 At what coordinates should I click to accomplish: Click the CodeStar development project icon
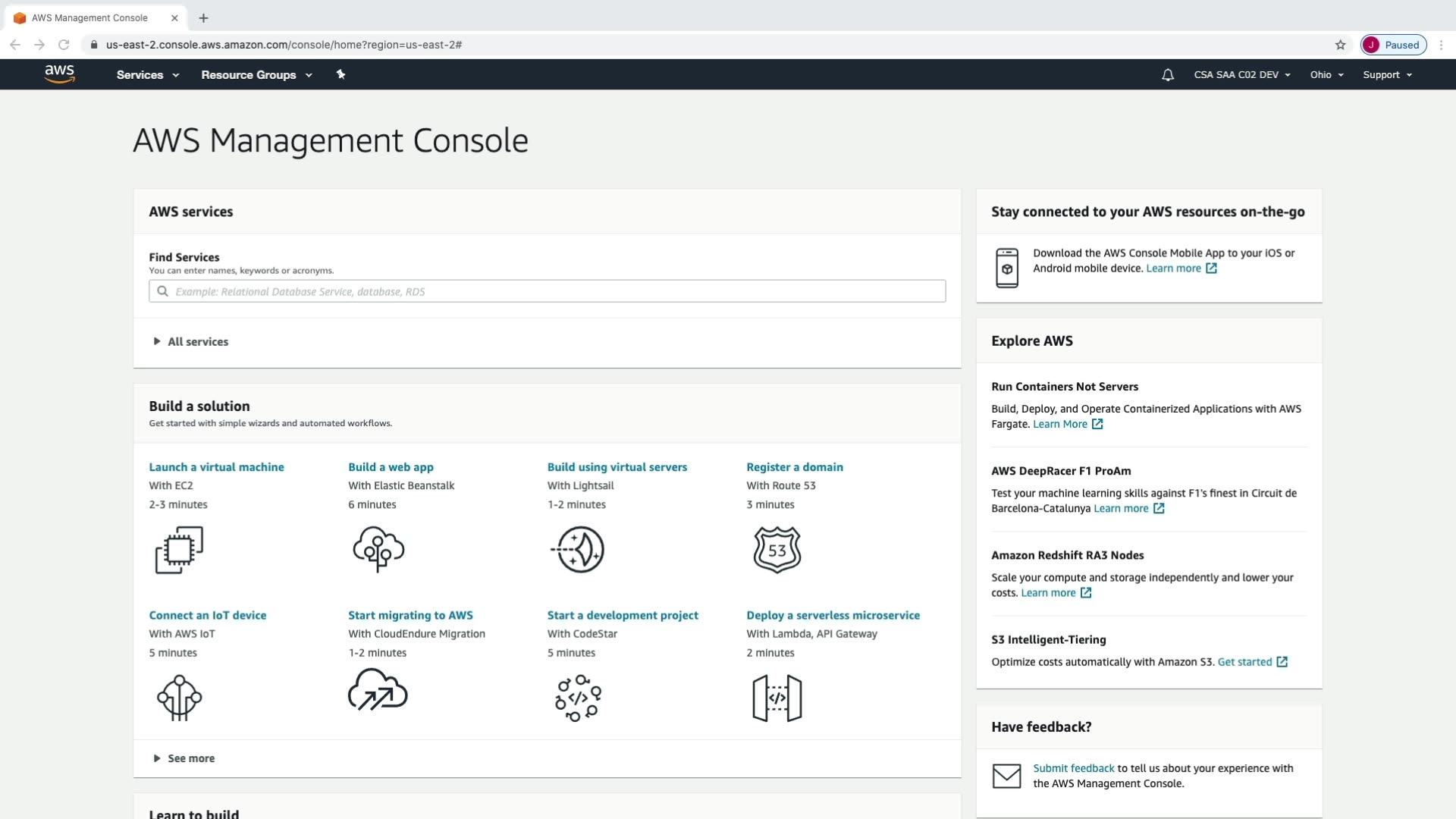coord(578,698)
